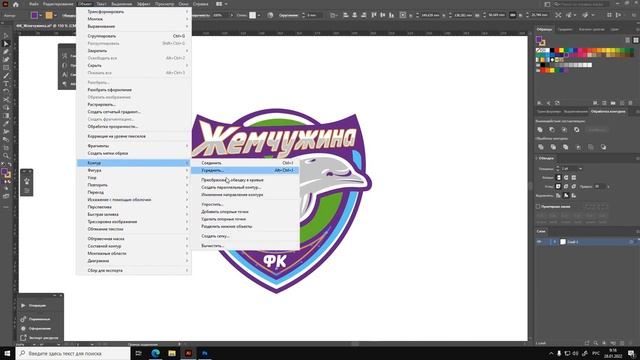This screenshot has height=360, width=640.
Task: Select the Pen tool in toolbar
Action: click(6, 52)
